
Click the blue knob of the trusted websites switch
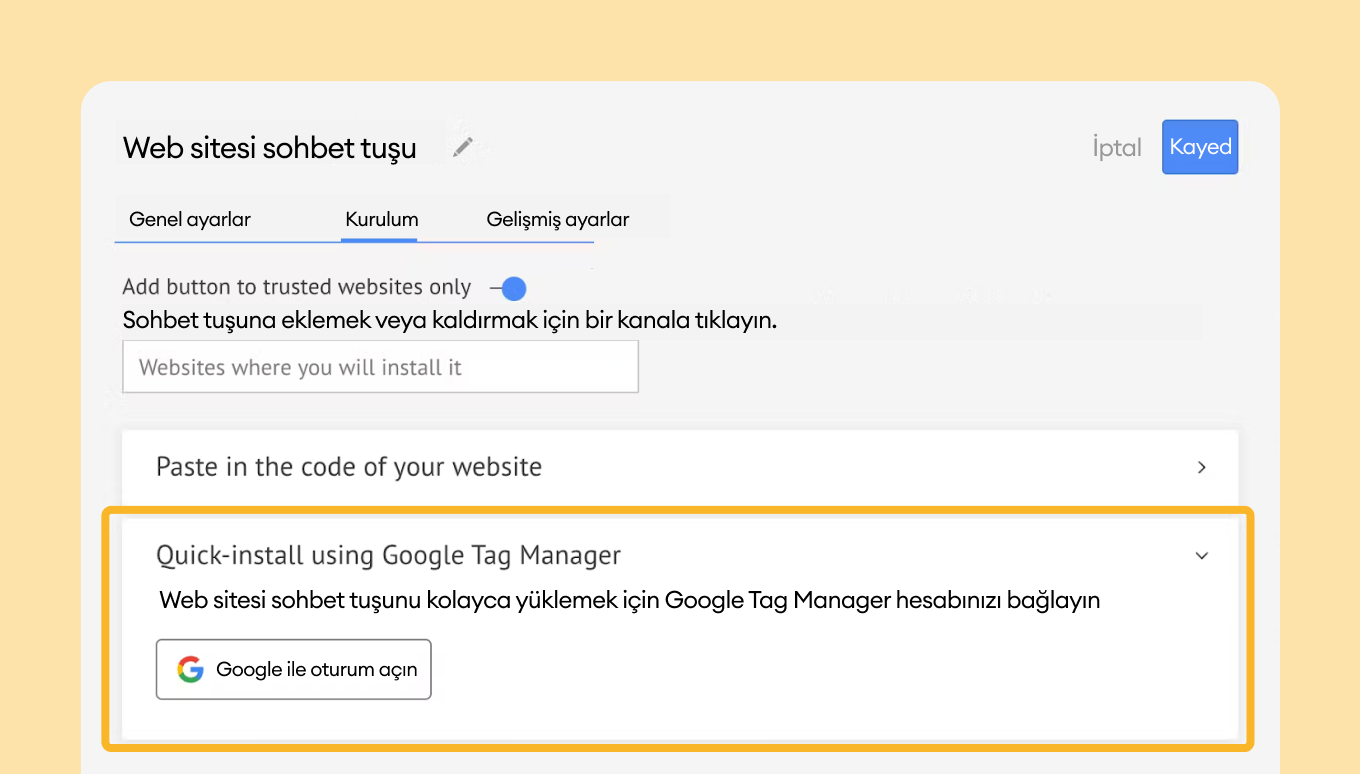click(514, 289)
